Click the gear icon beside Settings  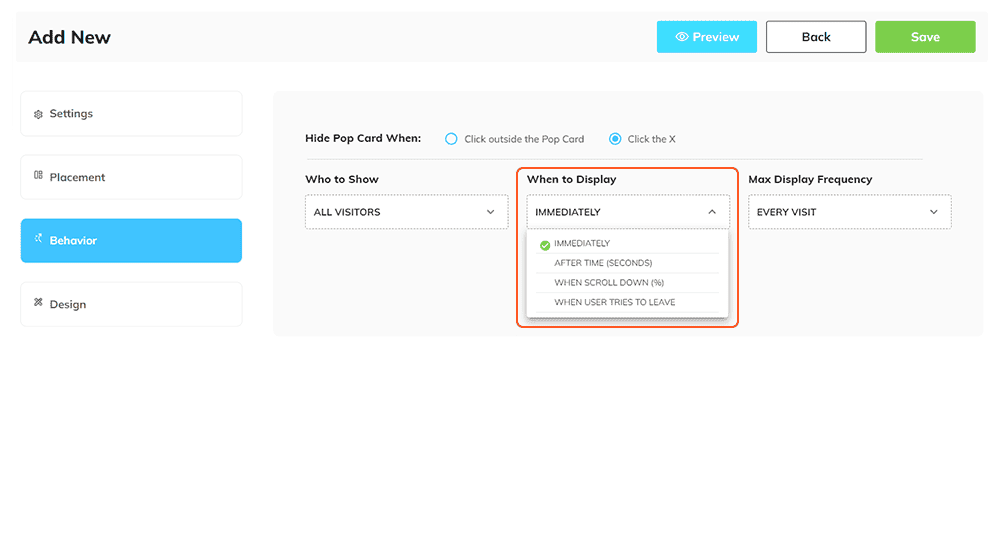pyautogui.click(x=38, y=114)
